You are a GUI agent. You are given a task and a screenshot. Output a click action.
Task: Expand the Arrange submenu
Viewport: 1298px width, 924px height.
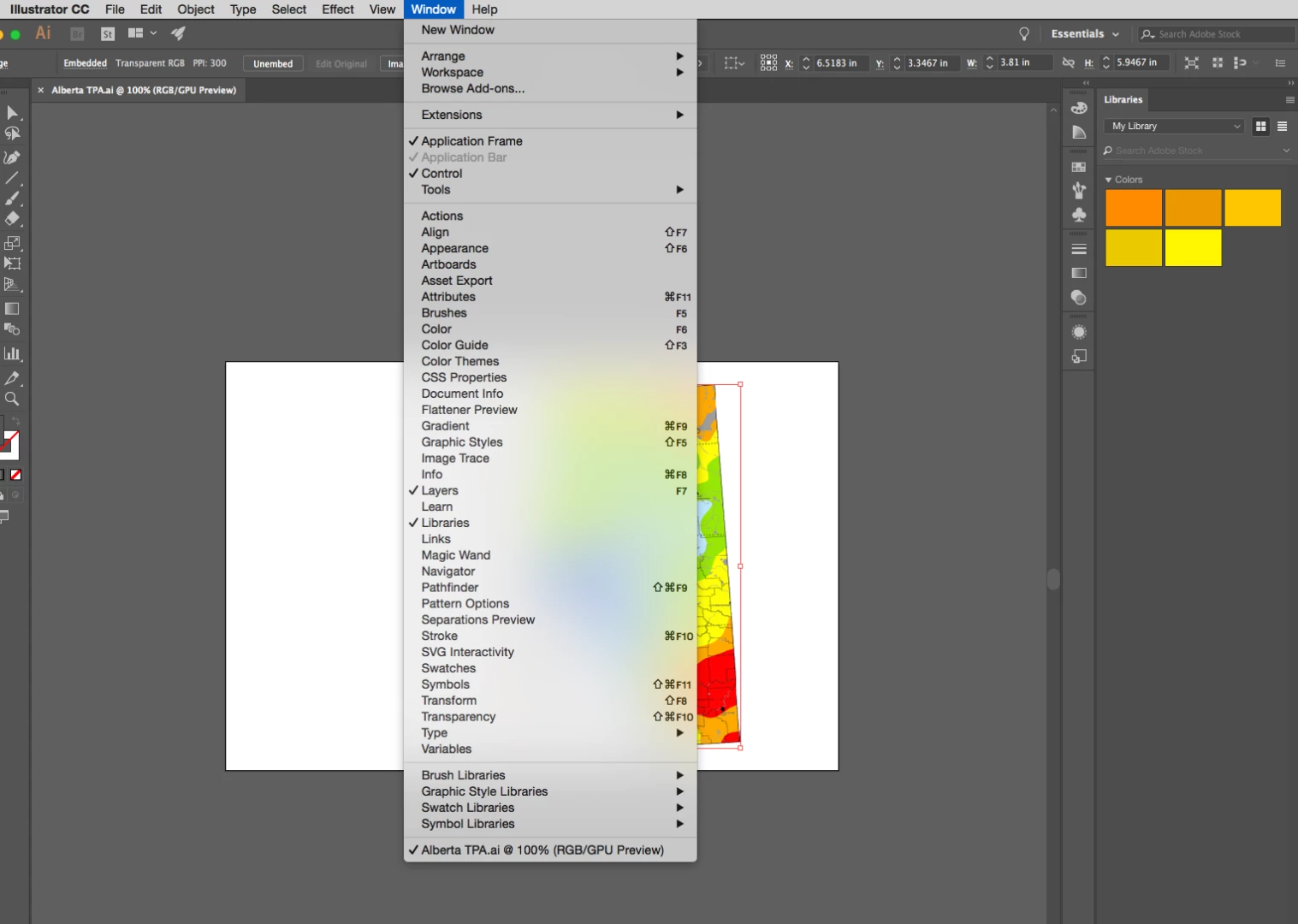550,56
